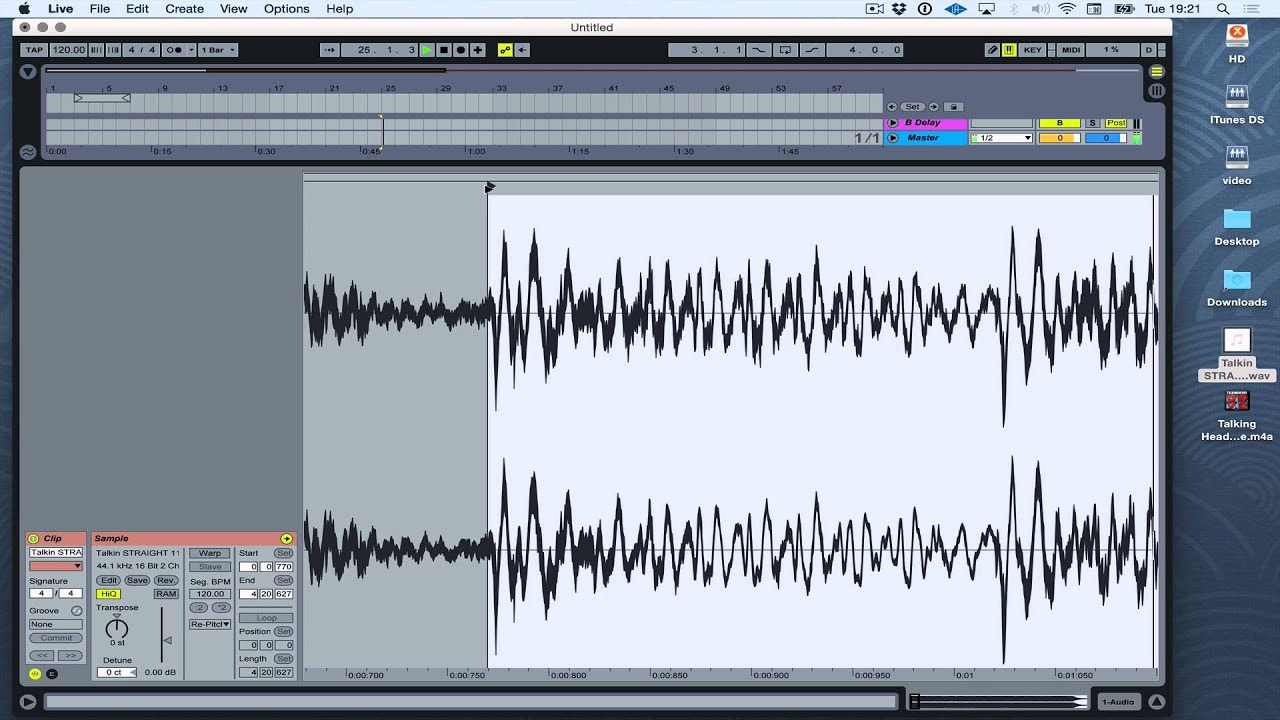The width and height of the screenshot is (1280, 720).
Task: Click the Talkin STRA clip name field
Action: [56, 552]
